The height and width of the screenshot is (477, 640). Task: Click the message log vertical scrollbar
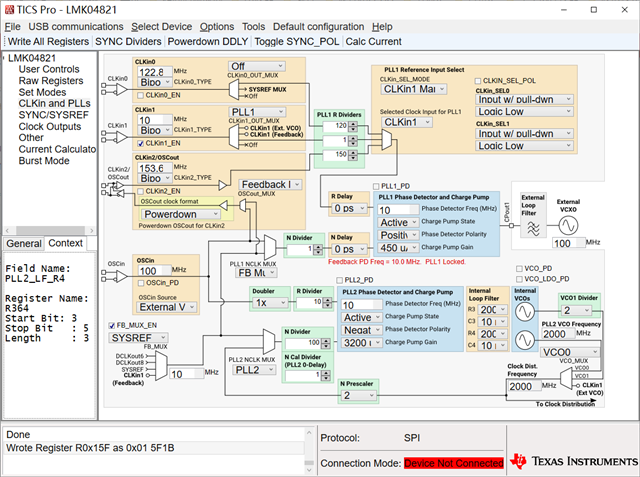click(x=309, y=450)
